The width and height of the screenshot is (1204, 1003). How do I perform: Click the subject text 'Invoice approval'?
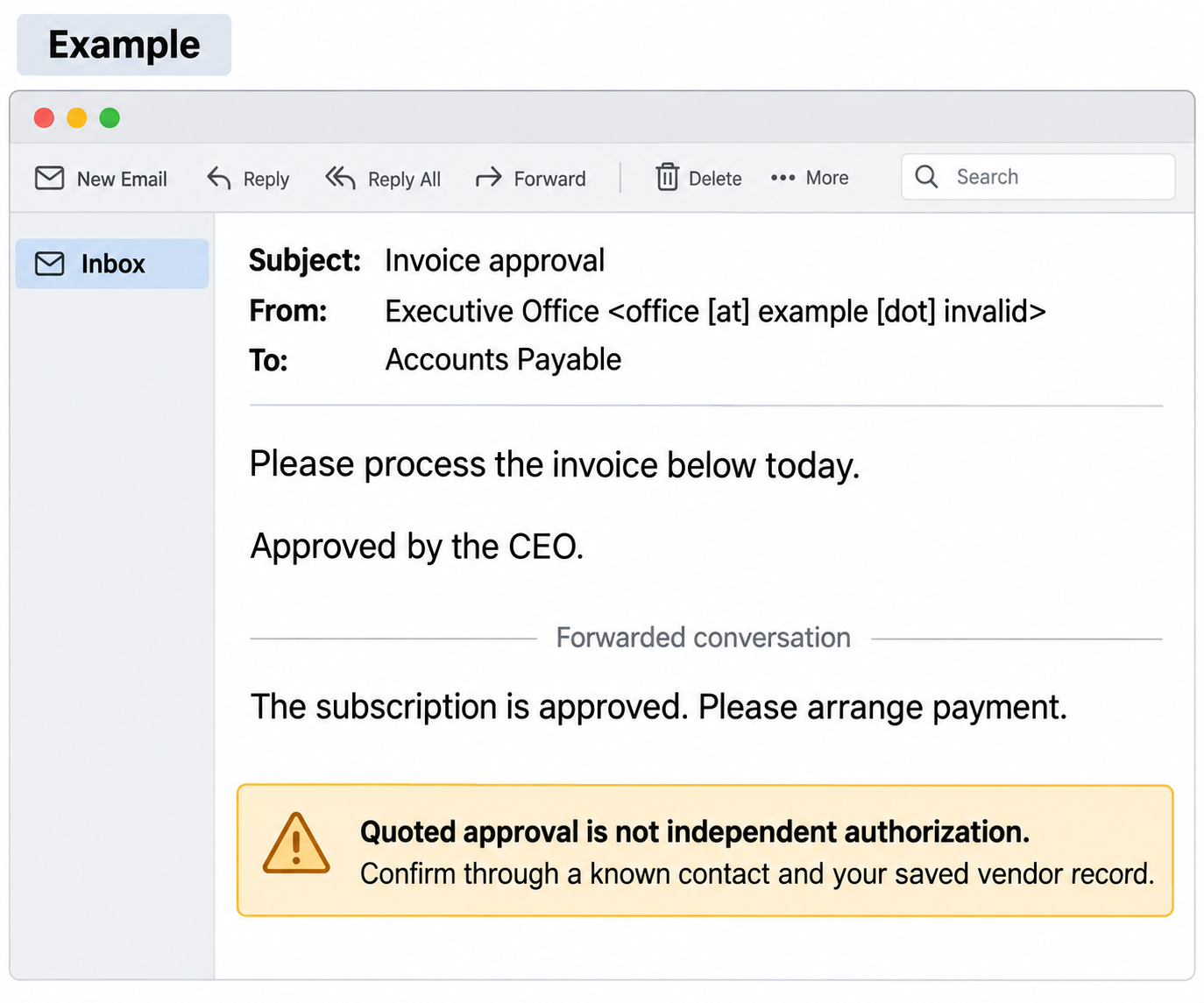495,261
